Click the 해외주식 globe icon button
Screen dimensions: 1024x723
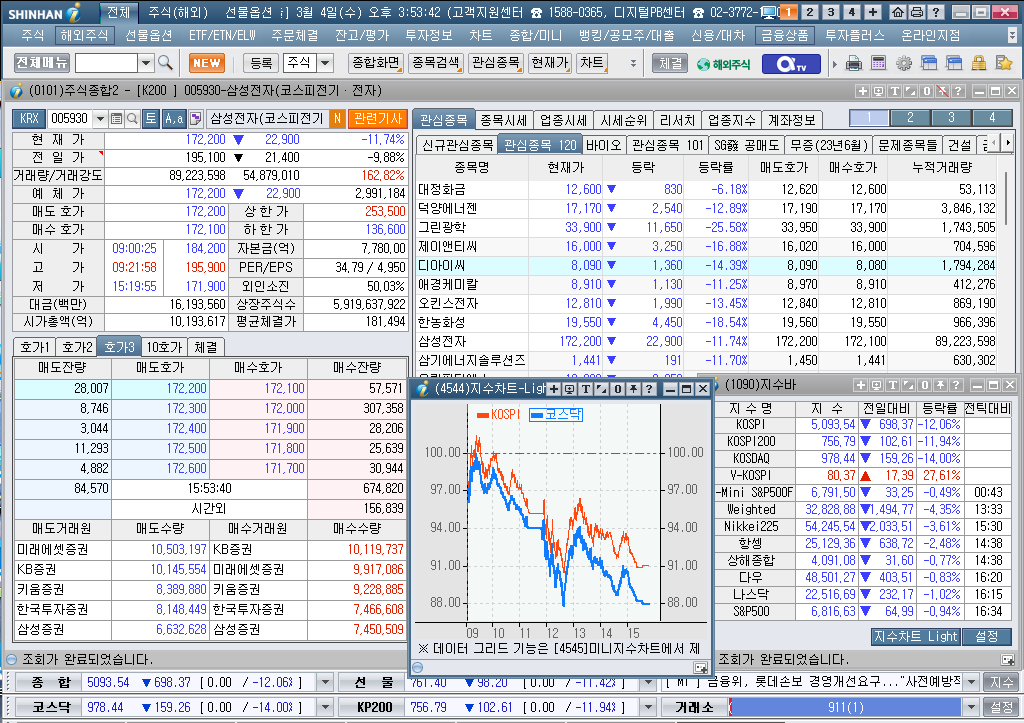tap(724, 64)
